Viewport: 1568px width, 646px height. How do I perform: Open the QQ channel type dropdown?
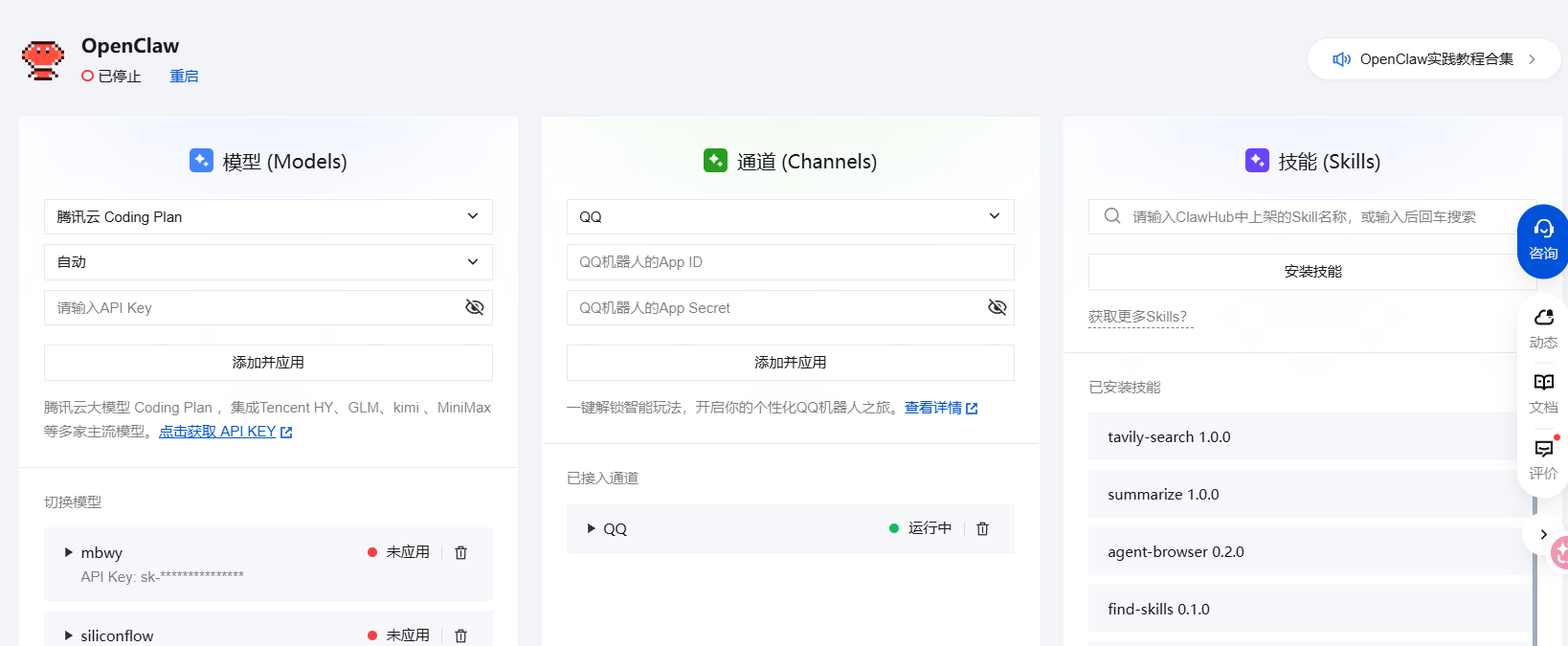[x=790, y=217]
